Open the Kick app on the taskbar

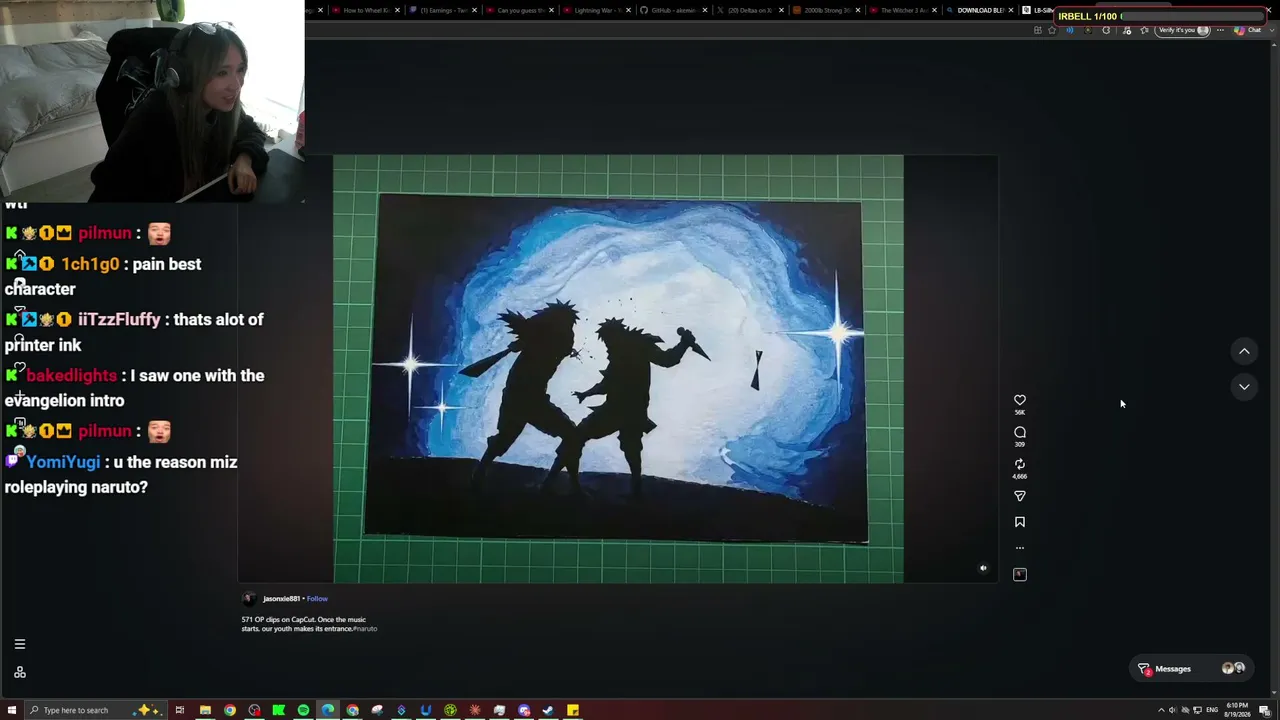point(279,710)
